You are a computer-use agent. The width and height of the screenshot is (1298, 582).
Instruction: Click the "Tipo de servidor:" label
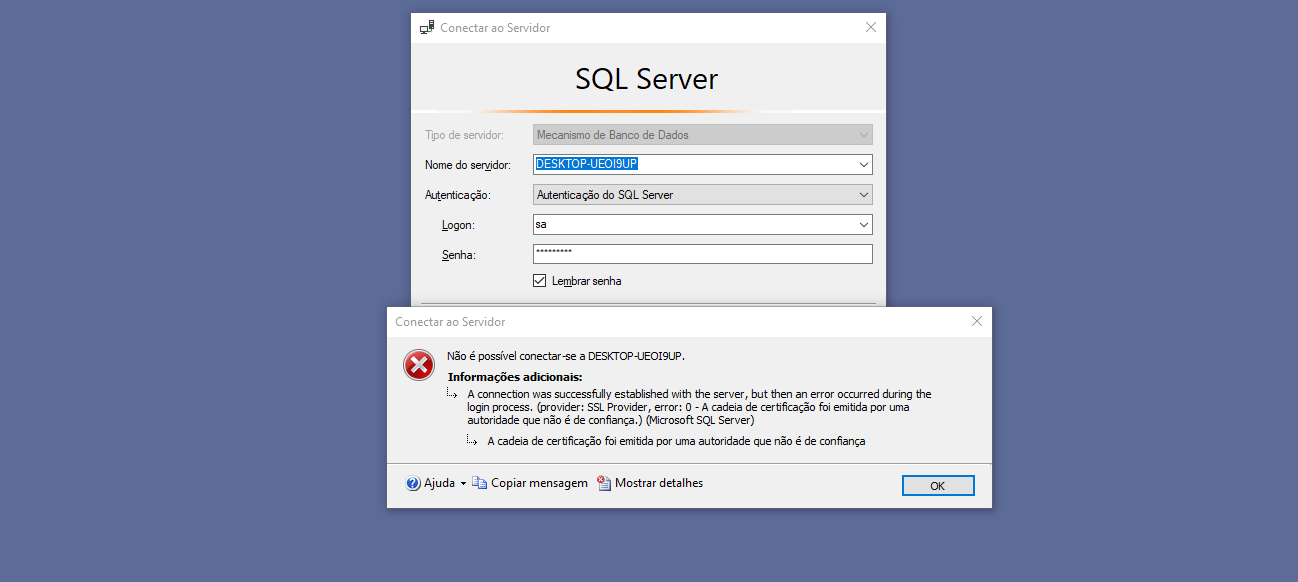464,135
